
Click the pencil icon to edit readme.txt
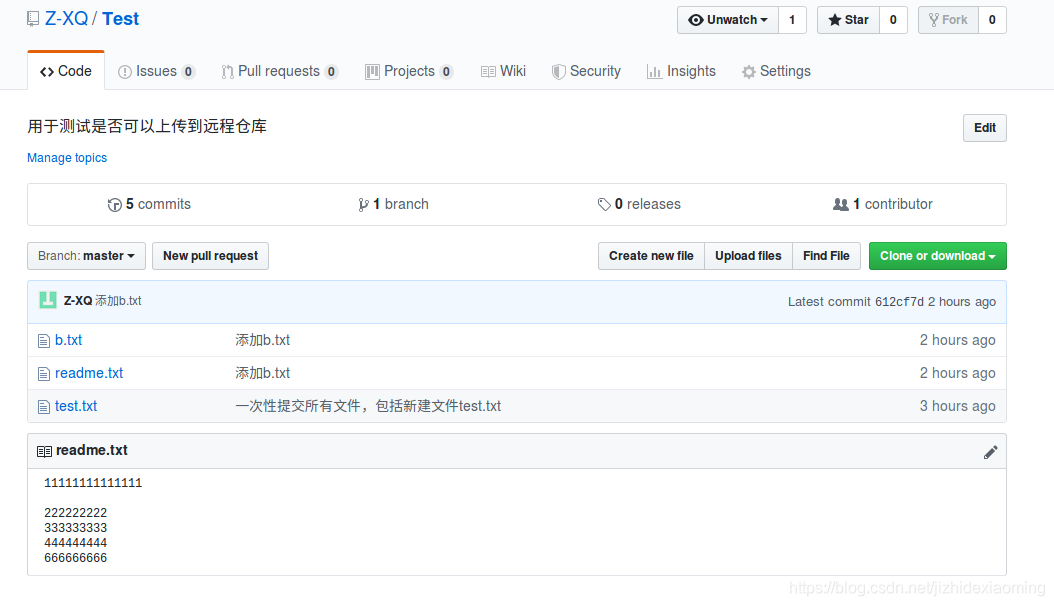point(990,452)
